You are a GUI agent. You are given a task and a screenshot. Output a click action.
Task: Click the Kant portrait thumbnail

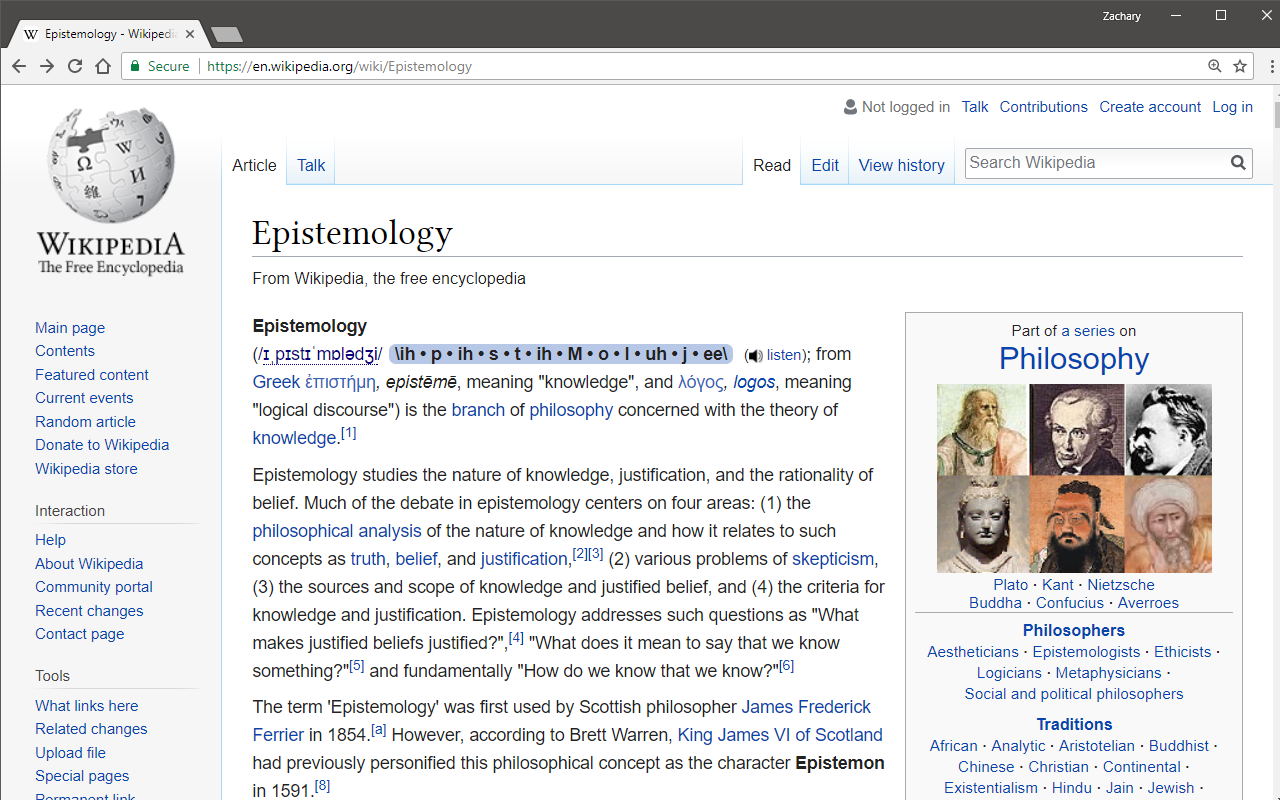pyautogui.click(x=1077, y=429)
